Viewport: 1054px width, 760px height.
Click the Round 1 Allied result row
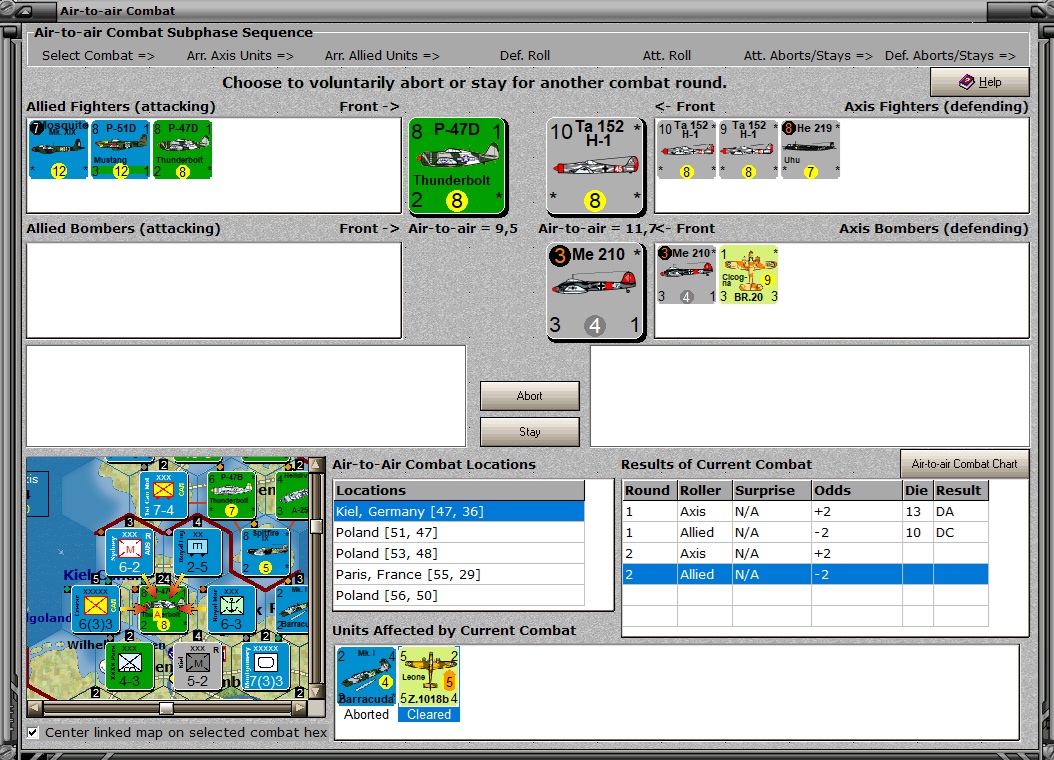pyautogui.click(x=805, y=532)
